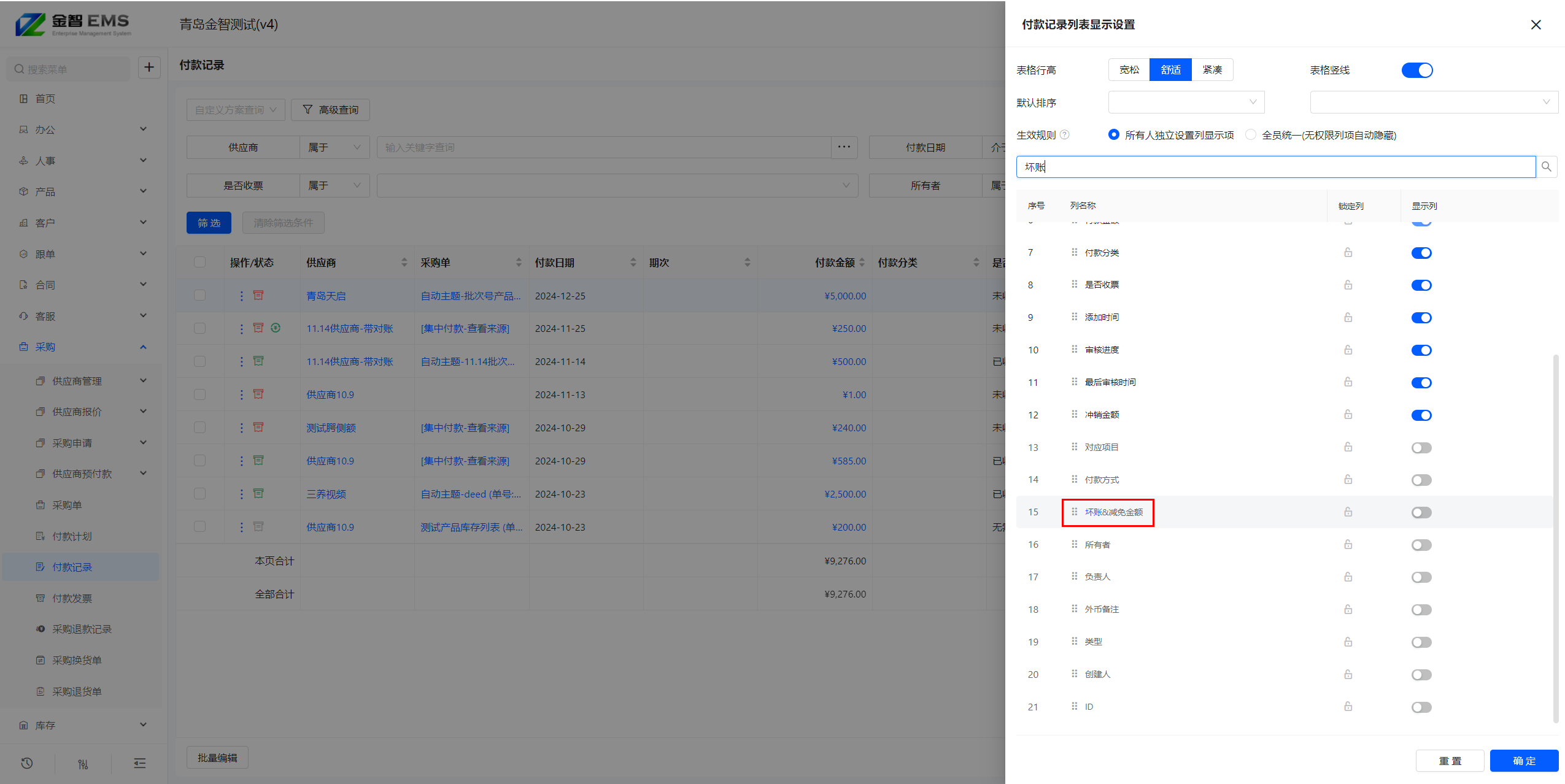Open 付款计划 menu item
This screenshot has width=1565, height=784.
pyautogui.click(x=72, y=536)
